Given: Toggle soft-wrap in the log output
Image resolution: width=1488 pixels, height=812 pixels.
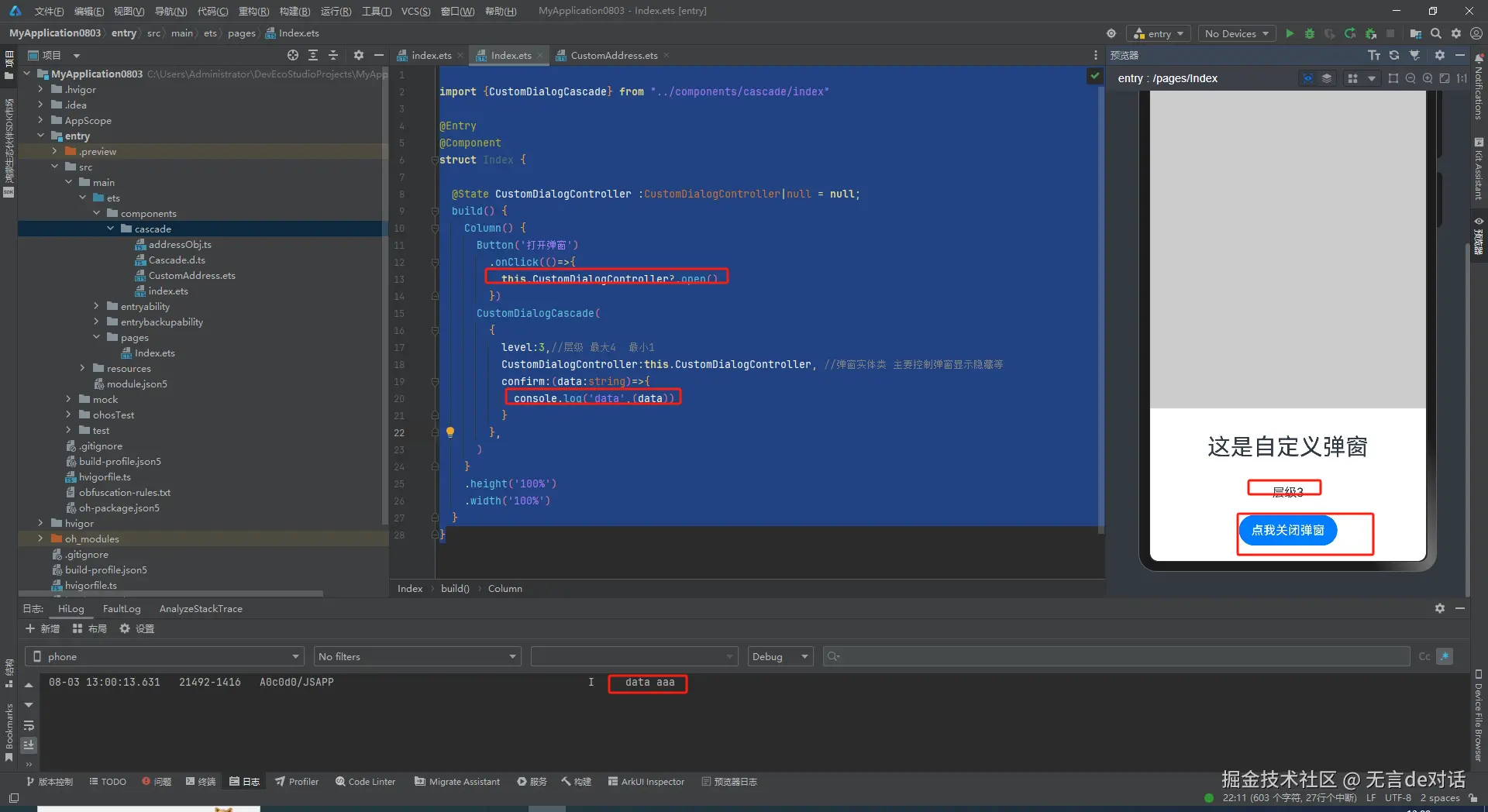Looking at the screenshot, I should click(x=29, y=726).
